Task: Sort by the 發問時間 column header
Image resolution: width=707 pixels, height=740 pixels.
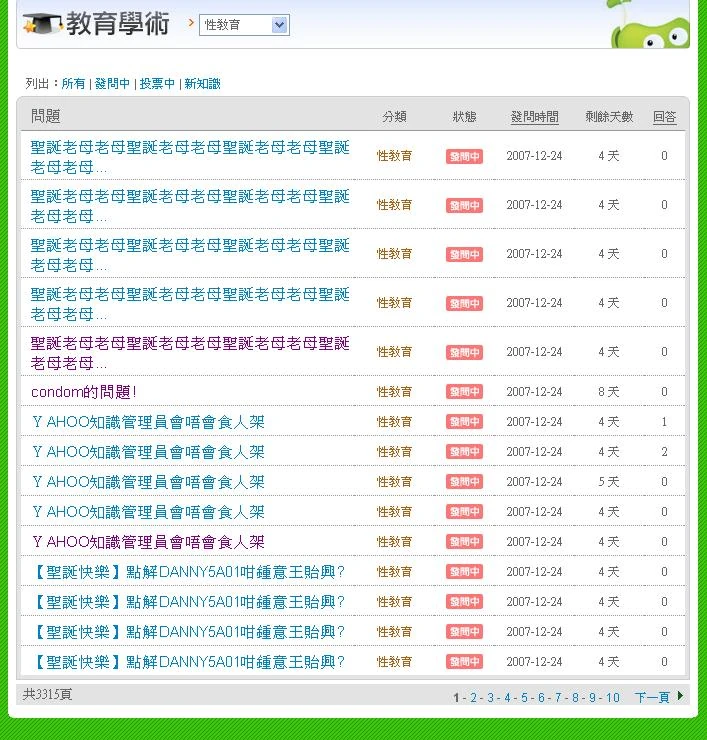Action: [535, 117]
